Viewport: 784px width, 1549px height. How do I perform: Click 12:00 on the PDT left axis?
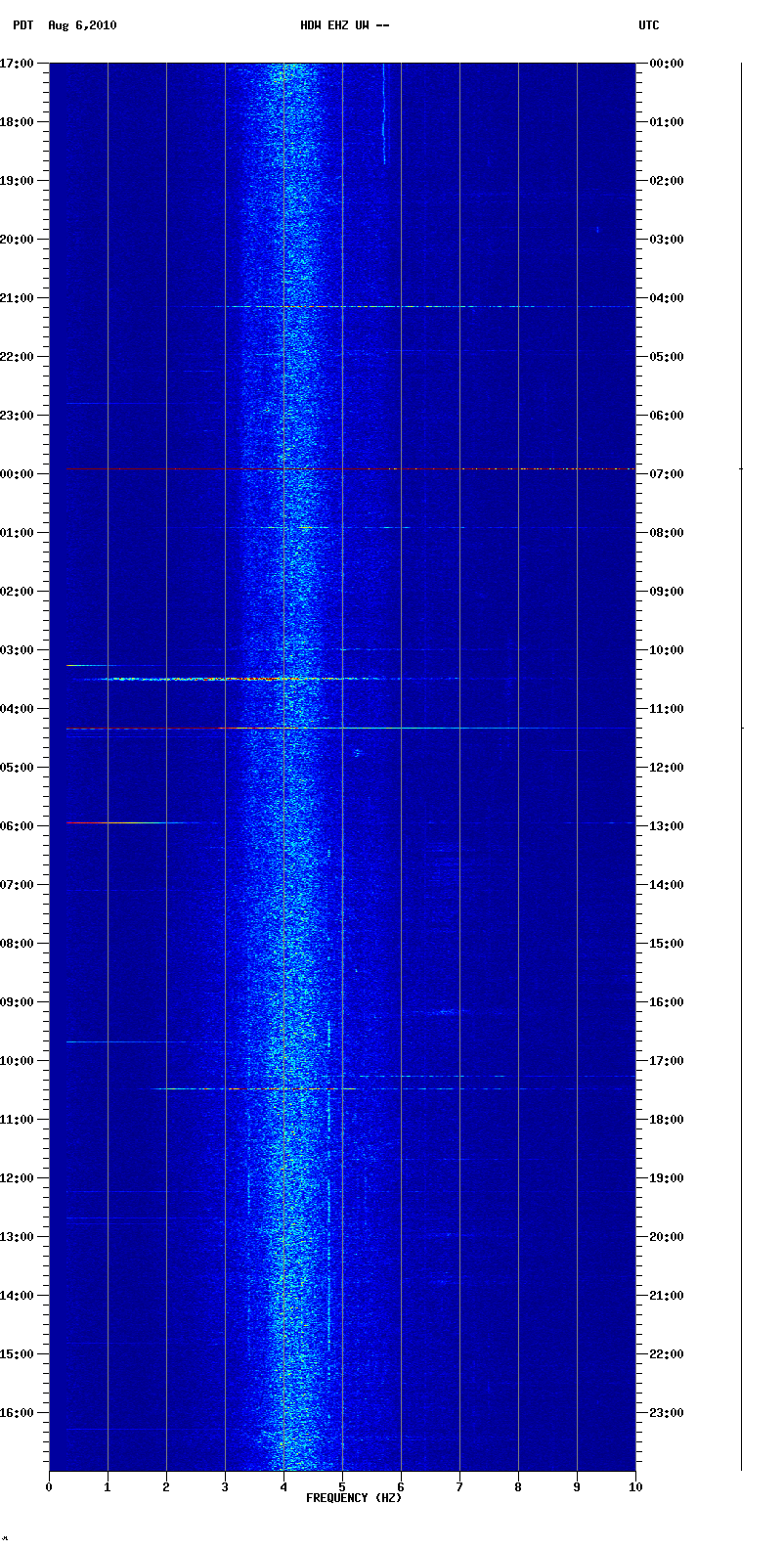pyautogui.click(x=19, y=1178)
